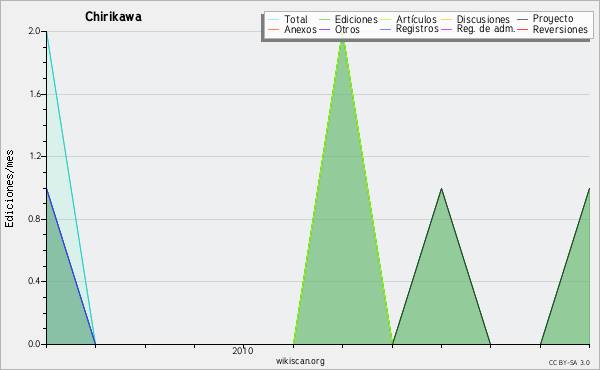Click the Reg. de adm. legend label
The width and height of the screenshot is (600, 370).
click(x=486, y=29)
